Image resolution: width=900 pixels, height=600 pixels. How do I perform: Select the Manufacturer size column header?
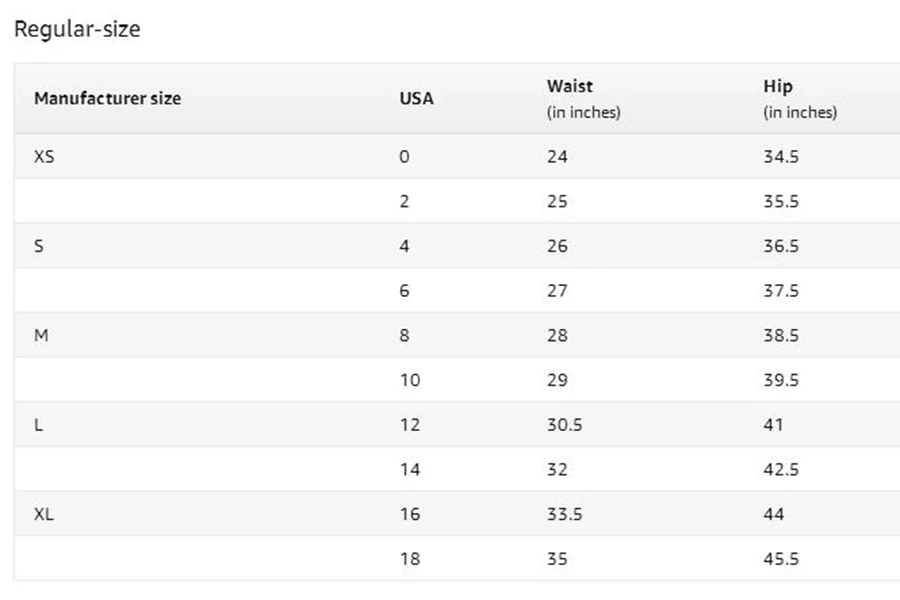click(x=107, y=98)
